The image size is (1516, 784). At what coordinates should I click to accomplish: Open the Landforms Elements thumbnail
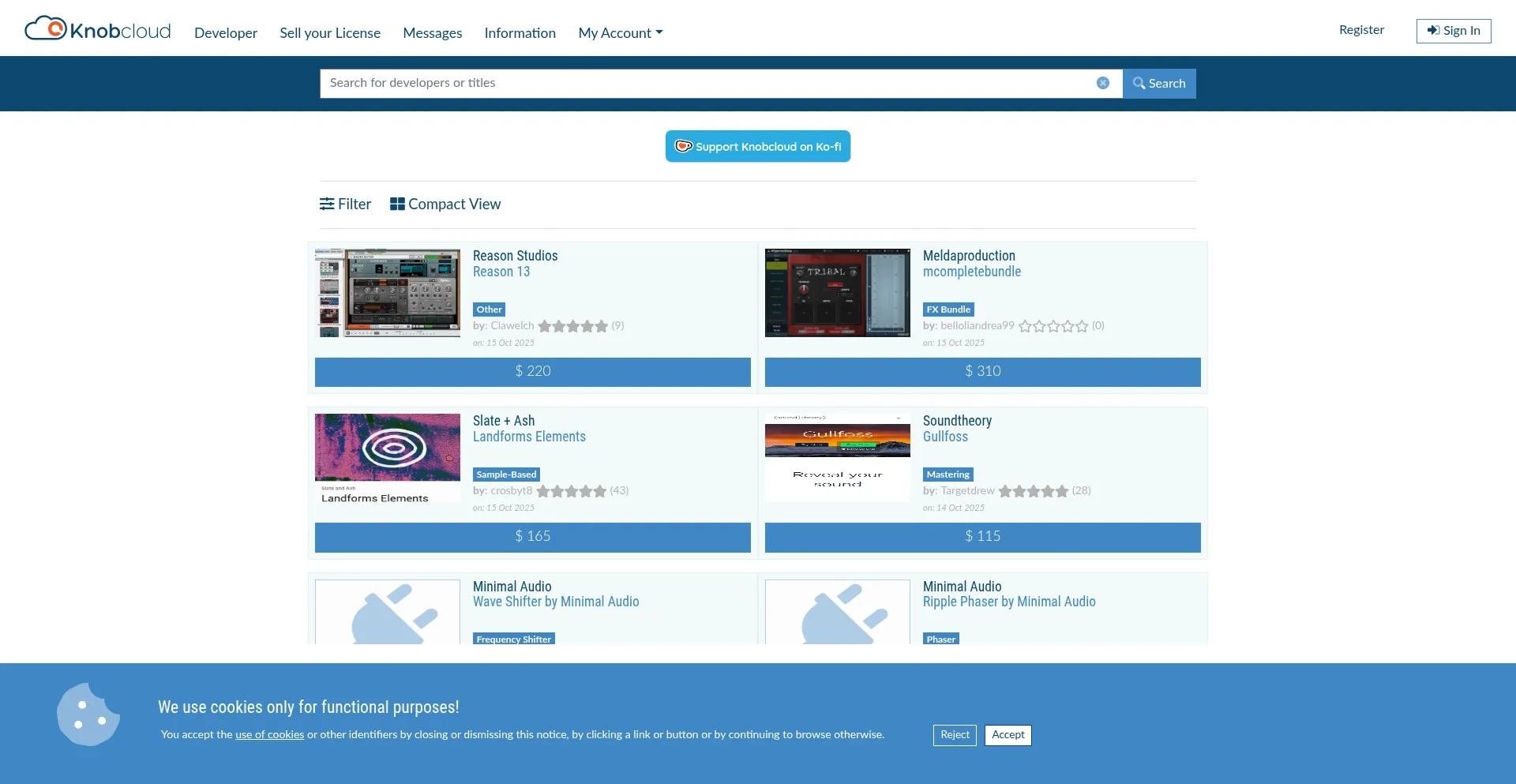pos(387,458)
